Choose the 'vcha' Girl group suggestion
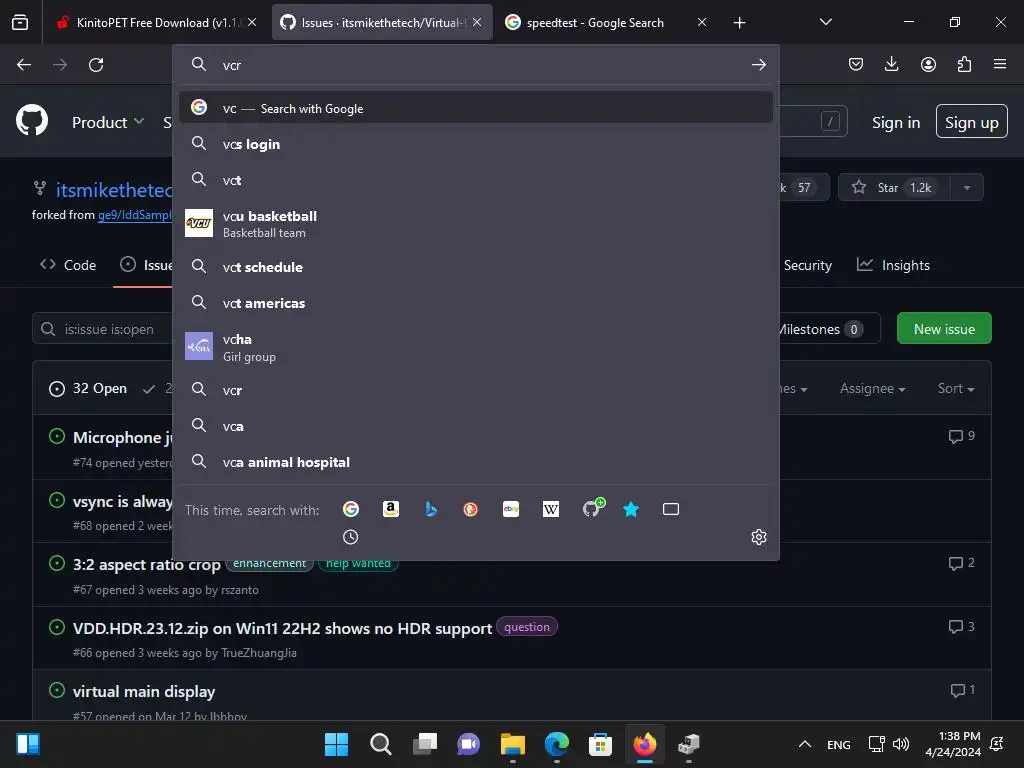Screen dimensions: 1024x768 coord(475,347)
